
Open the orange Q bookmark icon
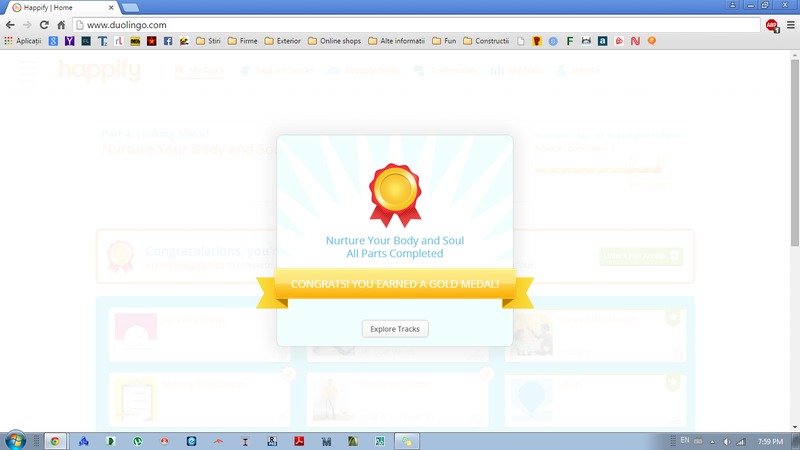tap(652, 41)
